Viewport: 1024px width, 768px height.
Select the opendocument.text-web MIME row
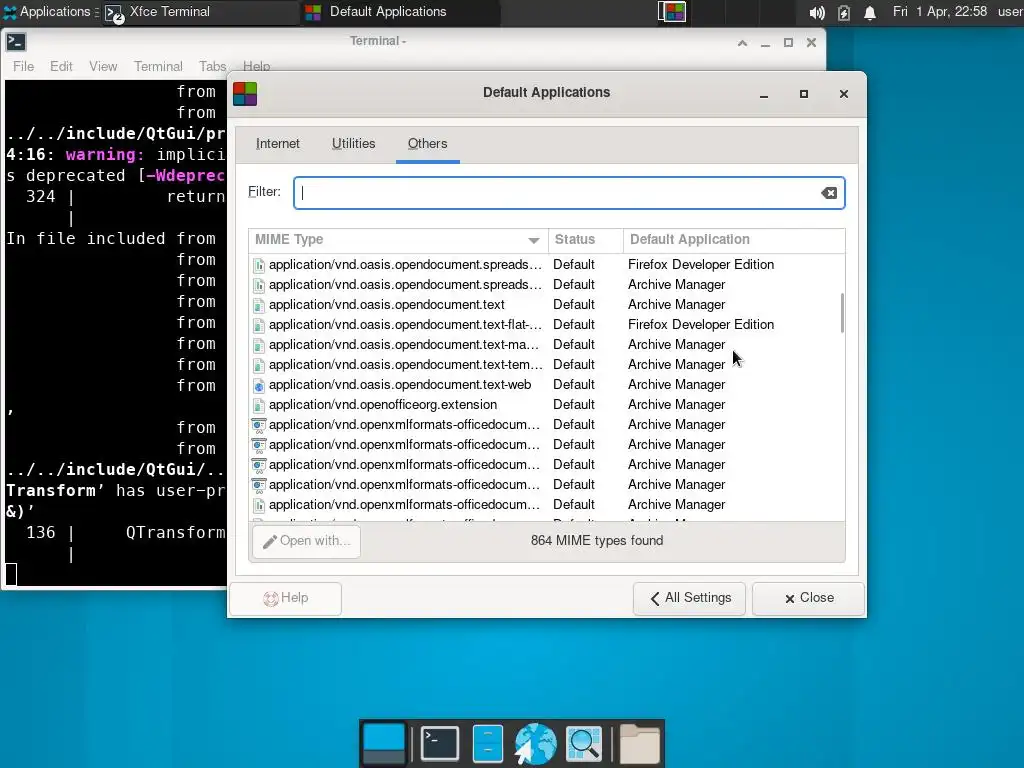pos(547,385)
